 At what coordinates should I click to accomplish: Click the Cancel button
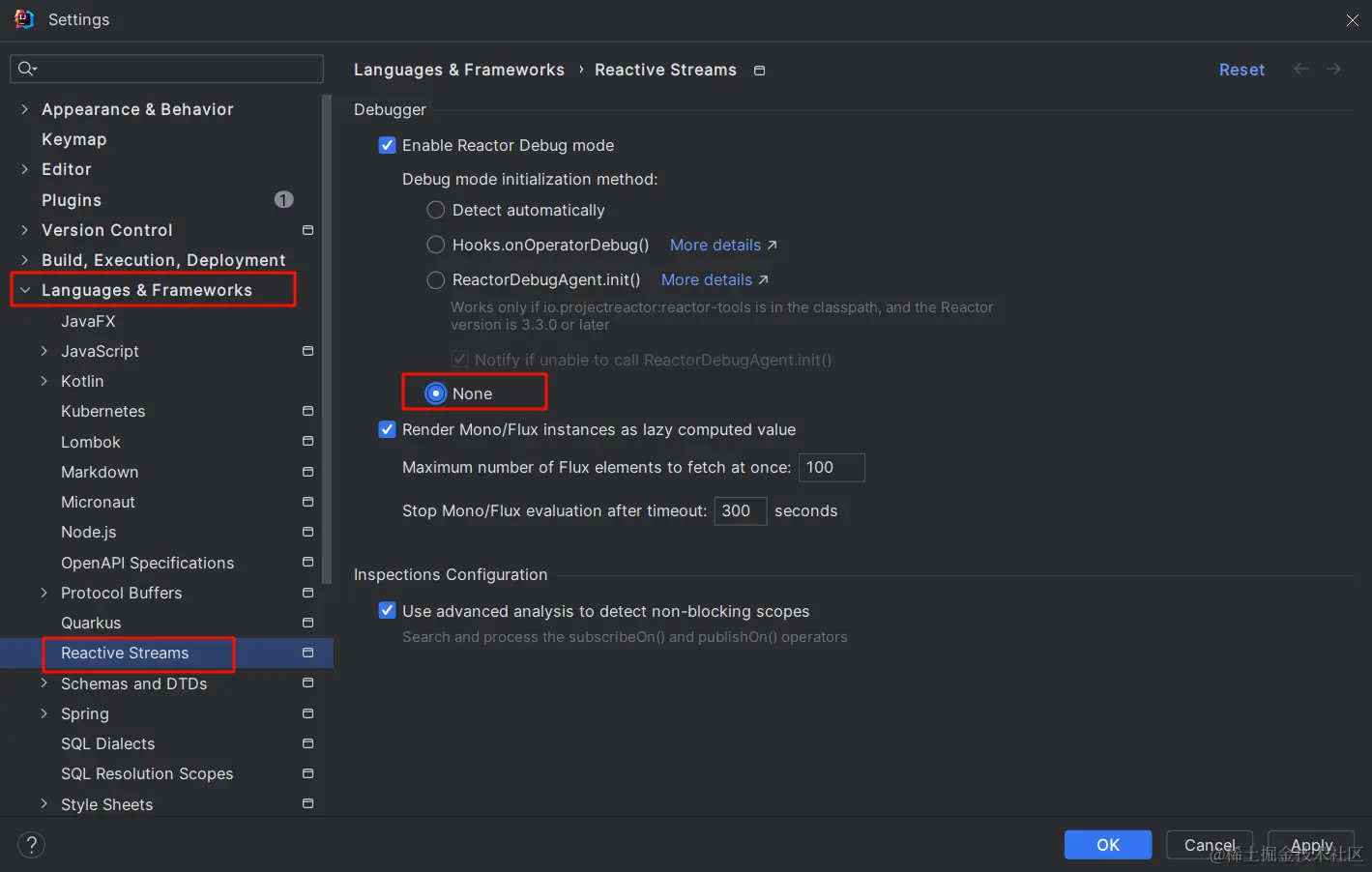(1210, 845)
